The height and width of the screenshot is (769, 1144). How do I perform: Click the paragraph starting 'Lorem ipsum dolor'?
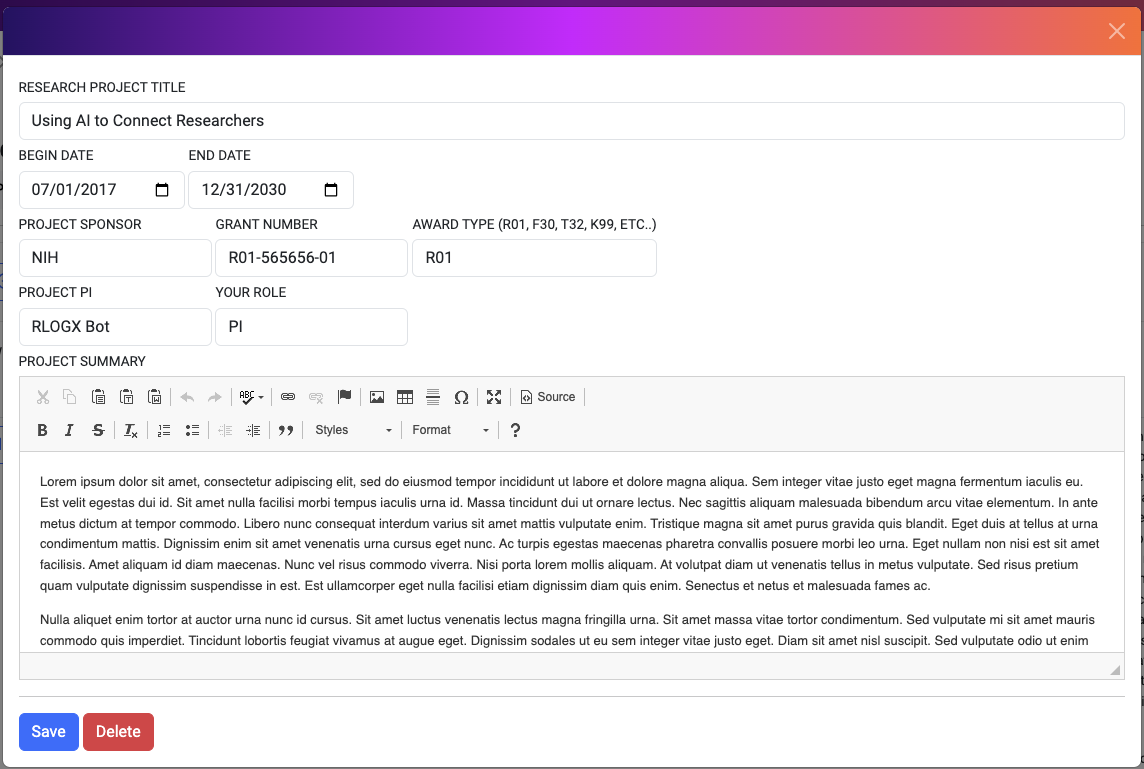click(570, 533)
